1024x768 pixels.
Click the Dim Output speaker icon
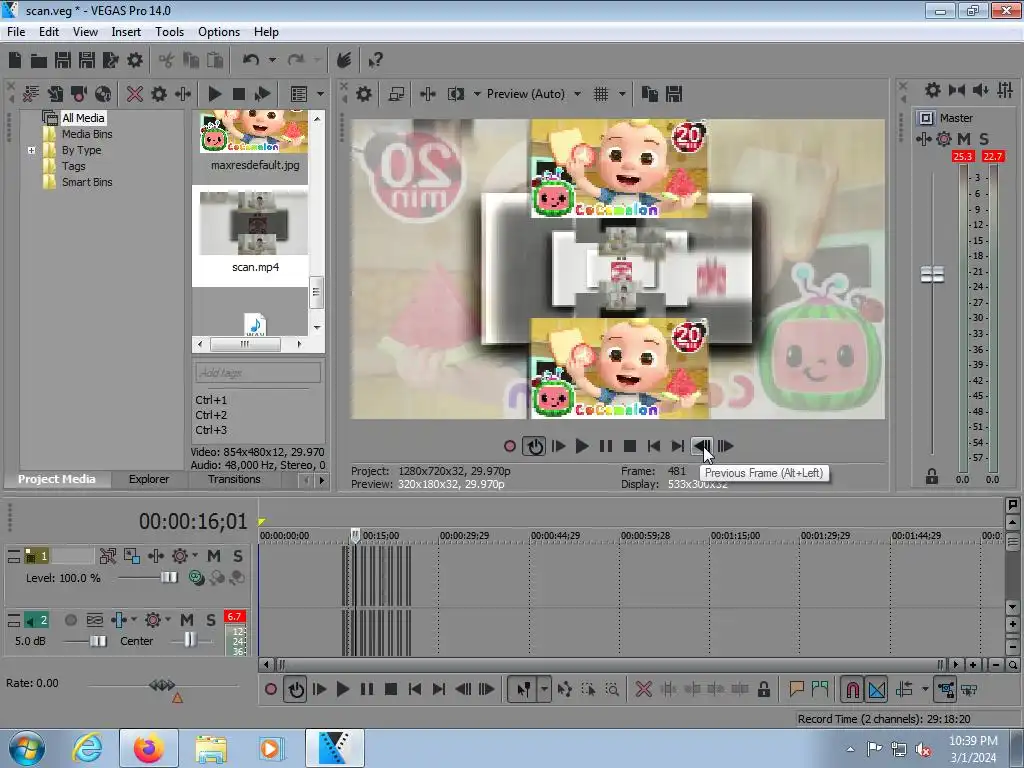(x=981, y=90)
